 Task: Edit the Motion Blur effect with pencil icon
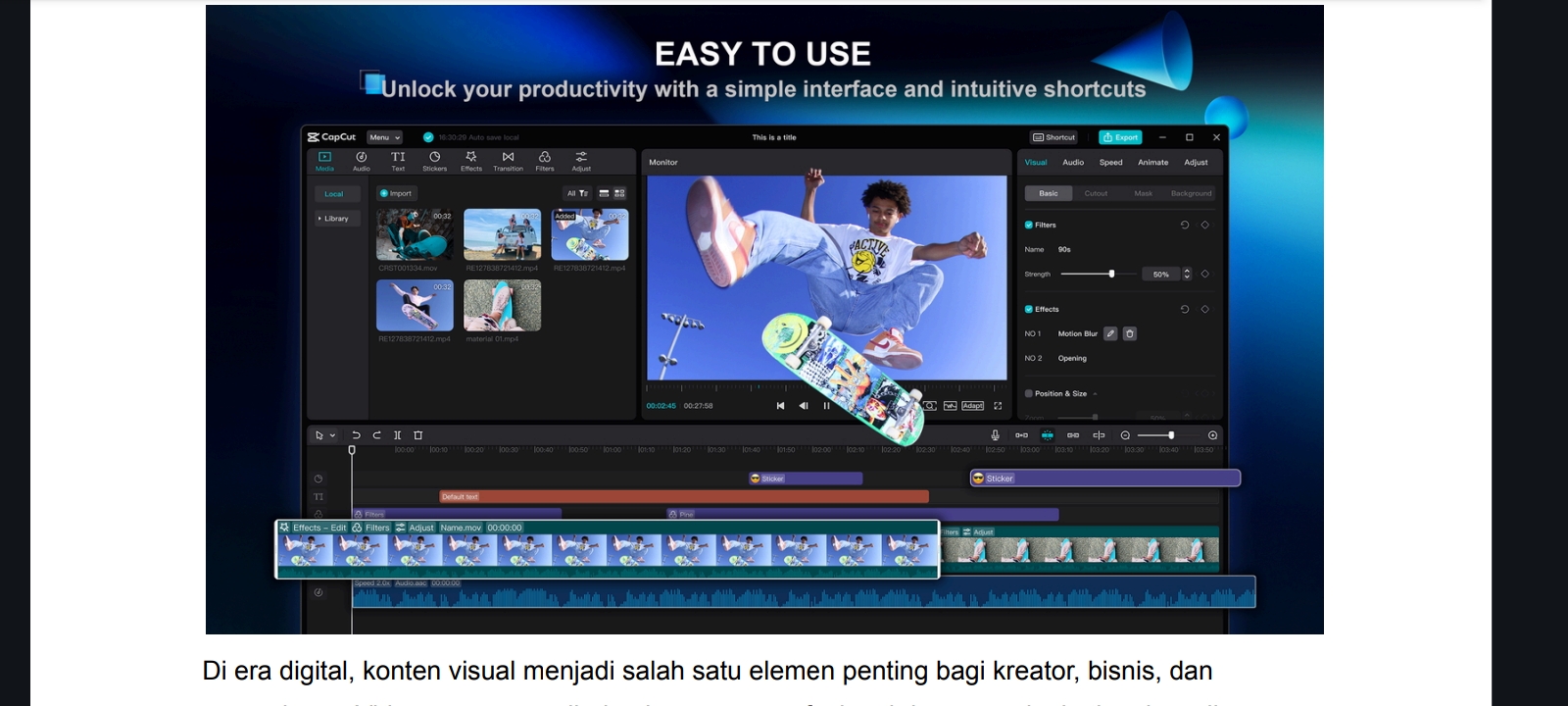pos(1110,333)
